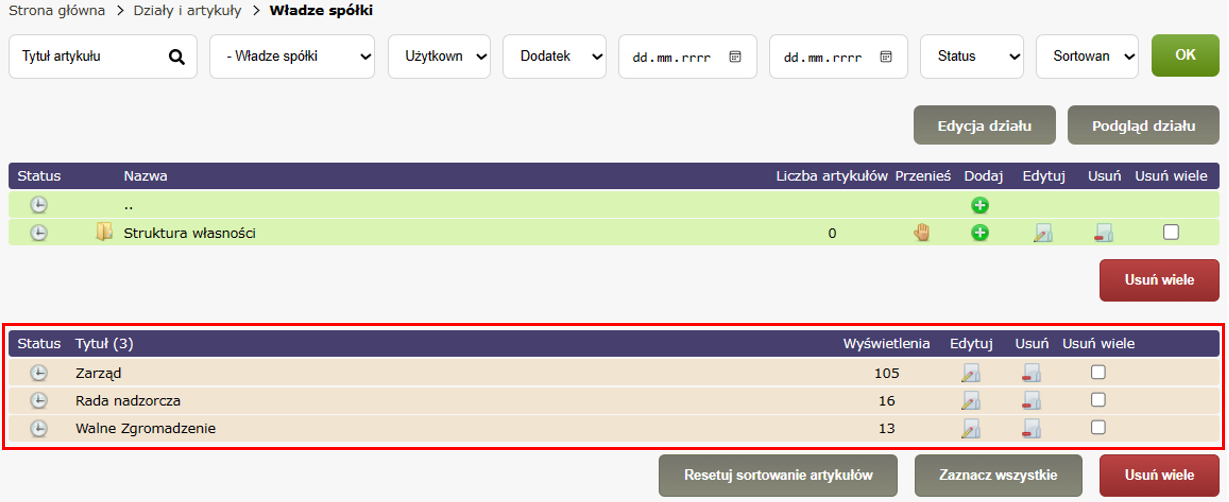Click the search magnifier icon
The width and height of the screenshot is (1229, 502).
[x=177, y=57]
